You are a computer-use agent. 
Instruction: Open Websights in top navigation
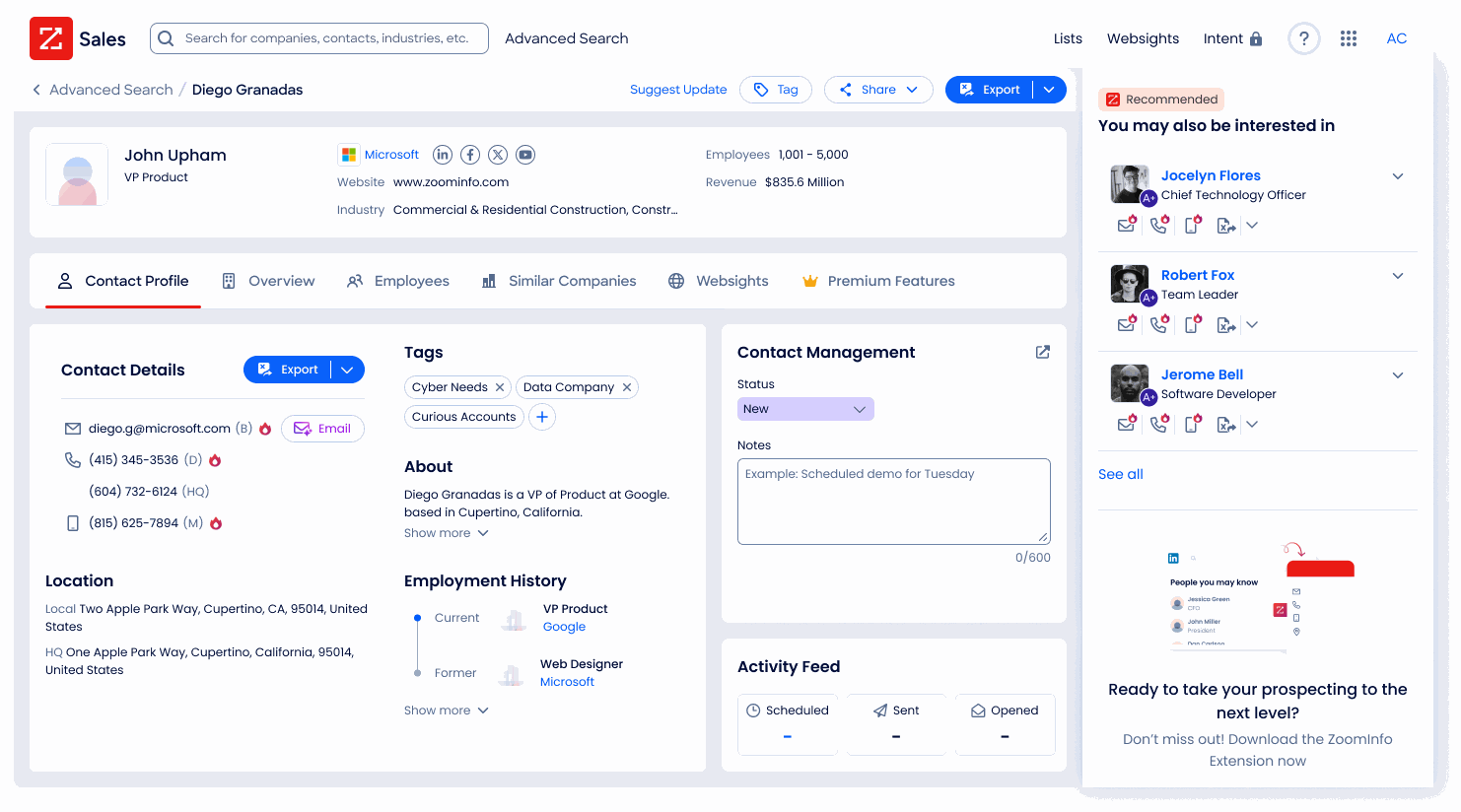pos(1143,38)
